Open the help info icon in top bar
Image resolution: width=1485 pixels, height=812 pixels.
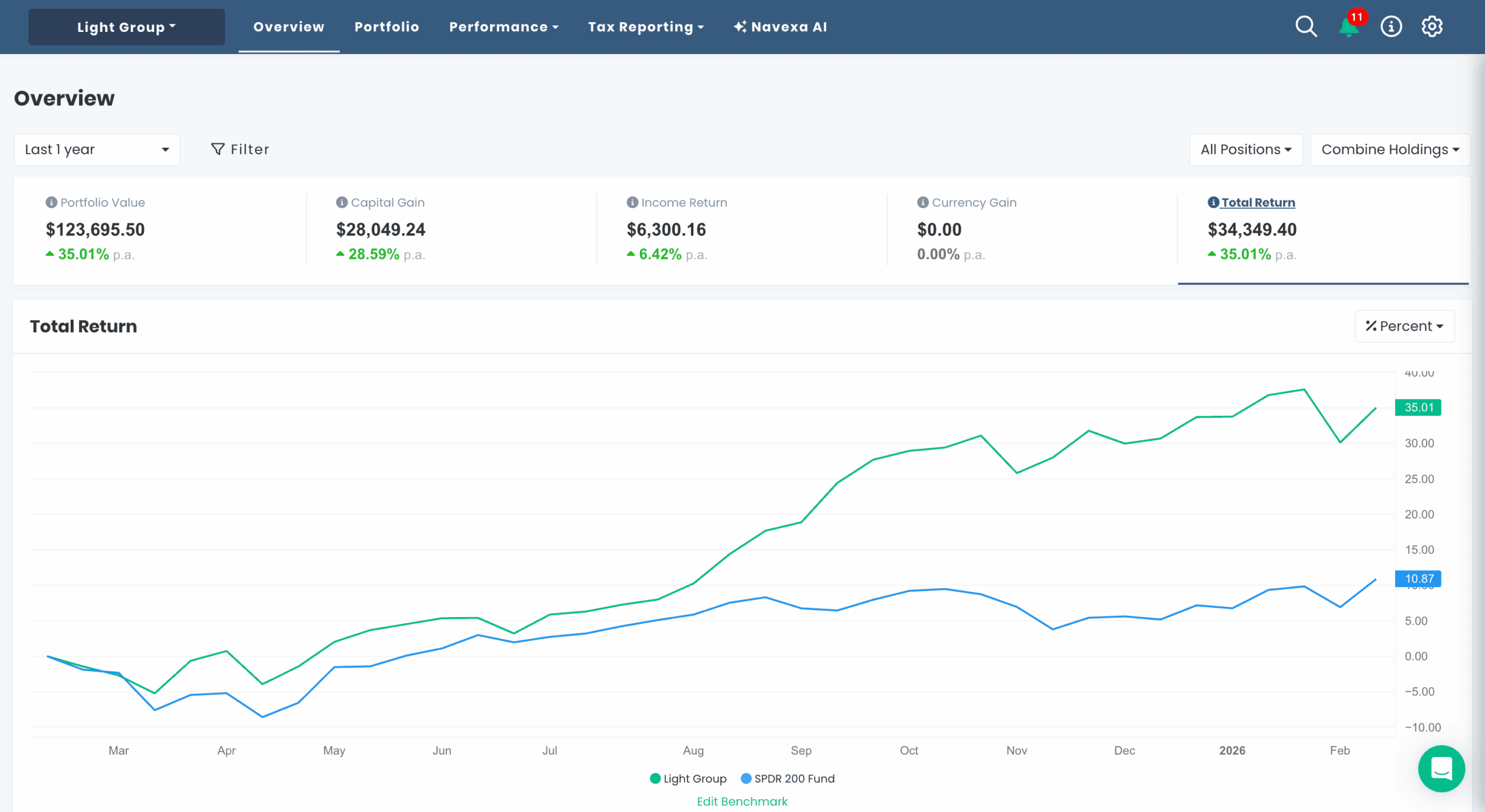tap(1390, 26)
